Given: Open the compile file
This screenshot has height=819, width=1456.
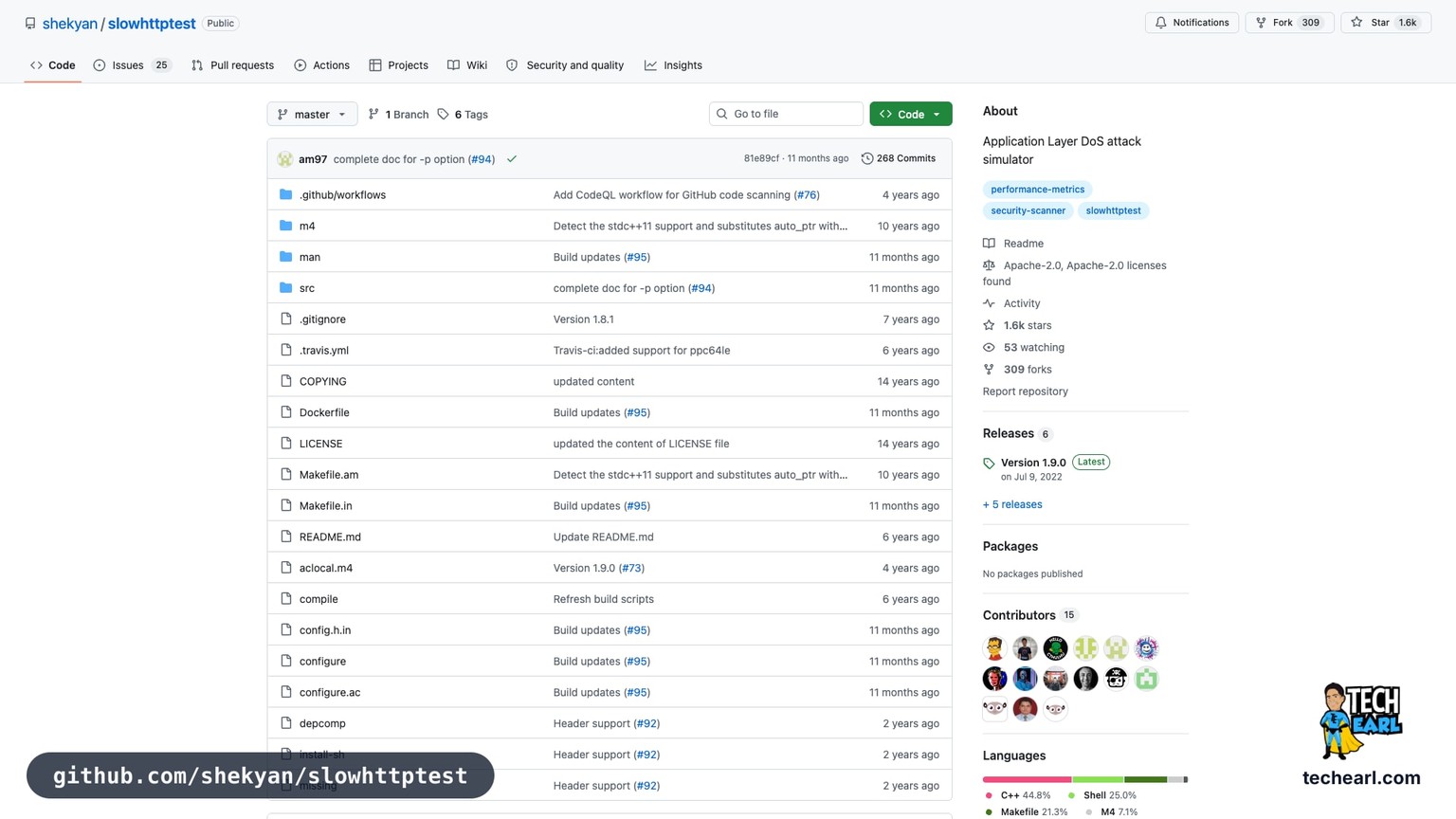Looking at the screenshot, I should click(318, 599).
